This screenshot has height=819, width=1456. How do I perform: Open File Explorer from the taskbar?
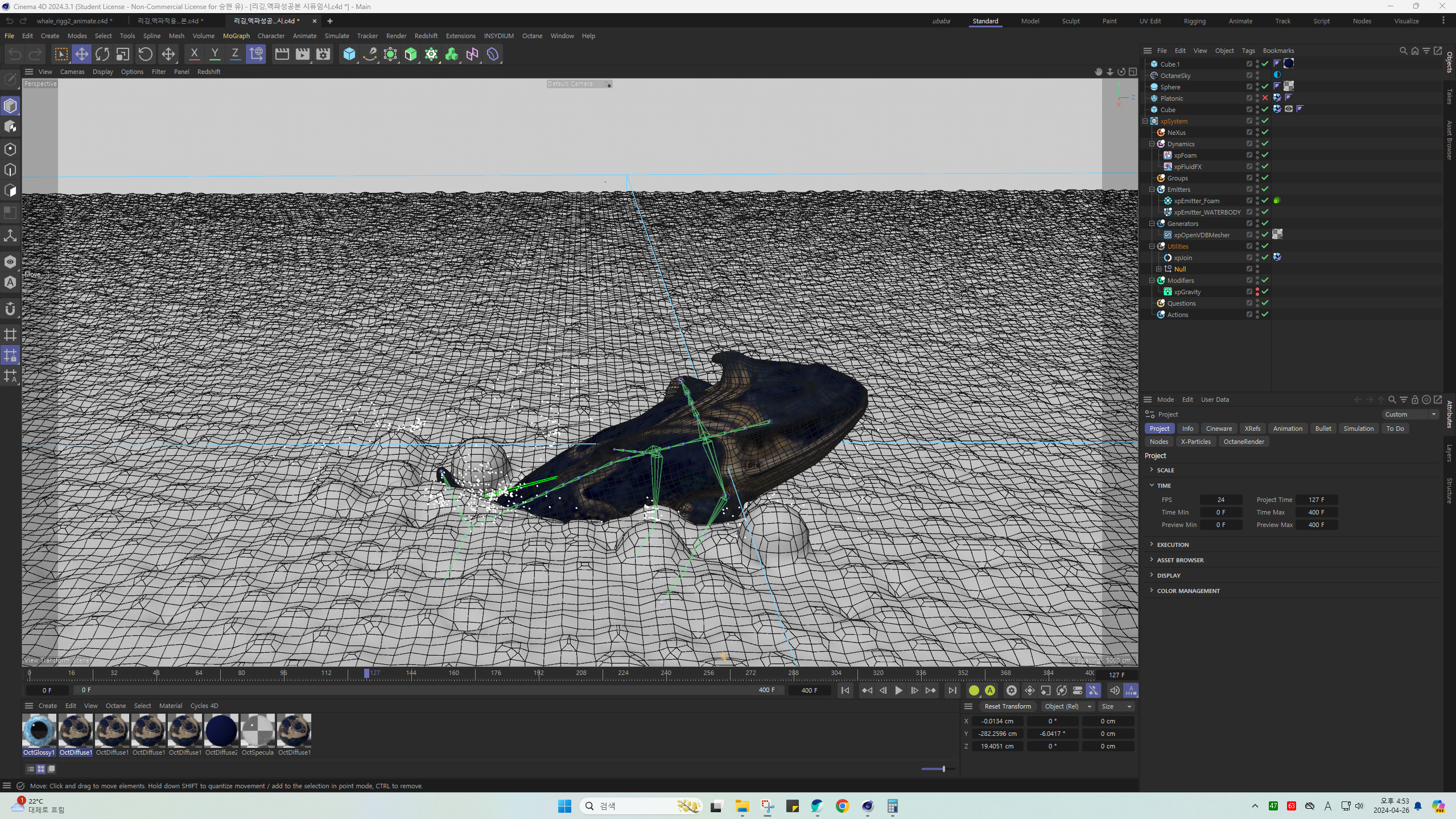click(x=742, y=806)
